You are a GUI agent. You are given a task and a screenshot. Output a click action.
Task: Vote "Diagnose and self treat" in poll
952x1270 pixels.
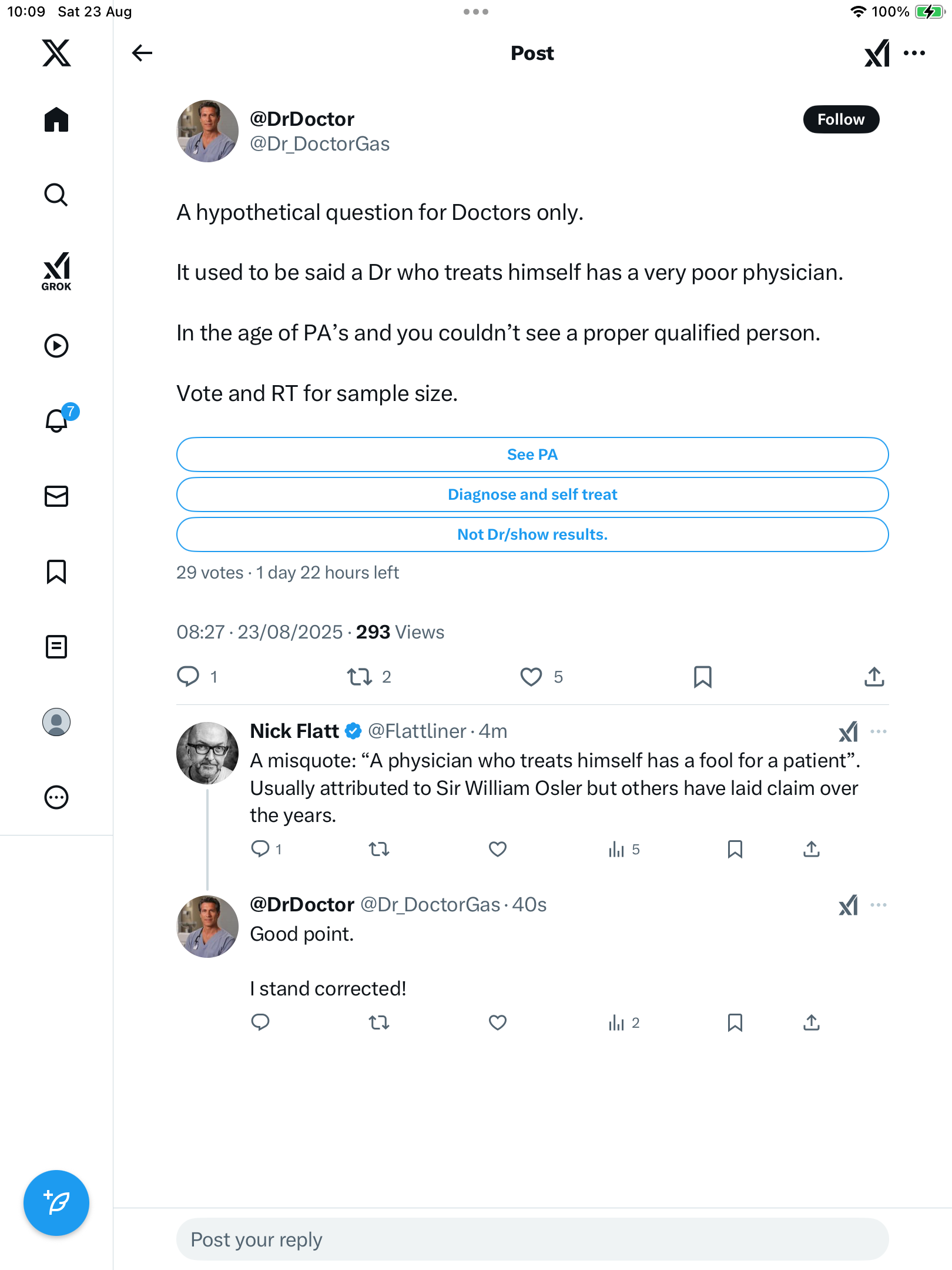pyautogui.click(x=532, y=494)
